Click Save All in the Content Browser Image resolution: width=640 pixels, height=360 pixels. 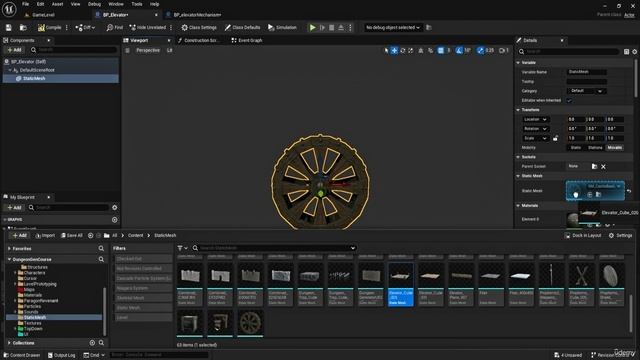click(71, 236)
